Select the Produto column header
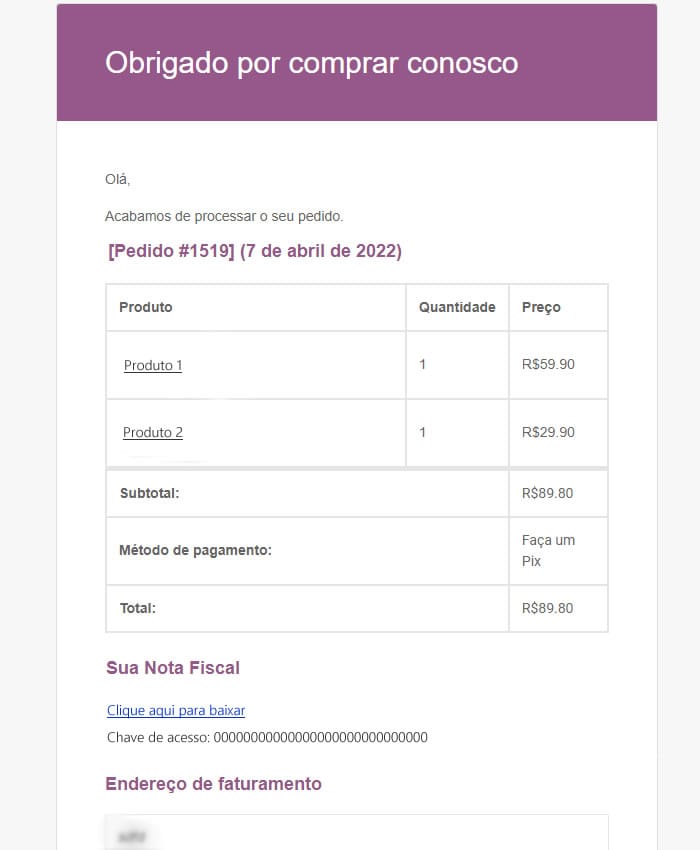Viewport: 700px width, 850px height. tap(146, 307)
